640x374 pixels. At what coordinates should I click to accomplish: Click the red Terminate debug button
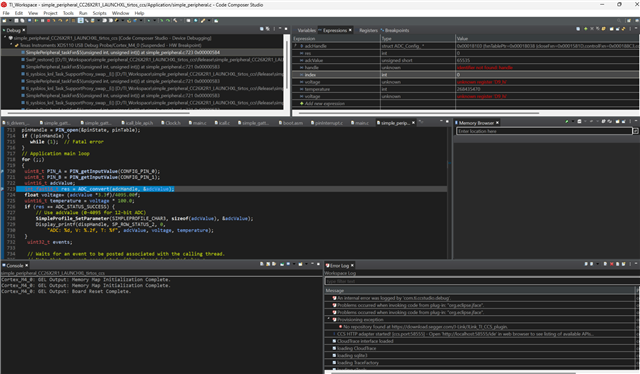click(48, 20)
